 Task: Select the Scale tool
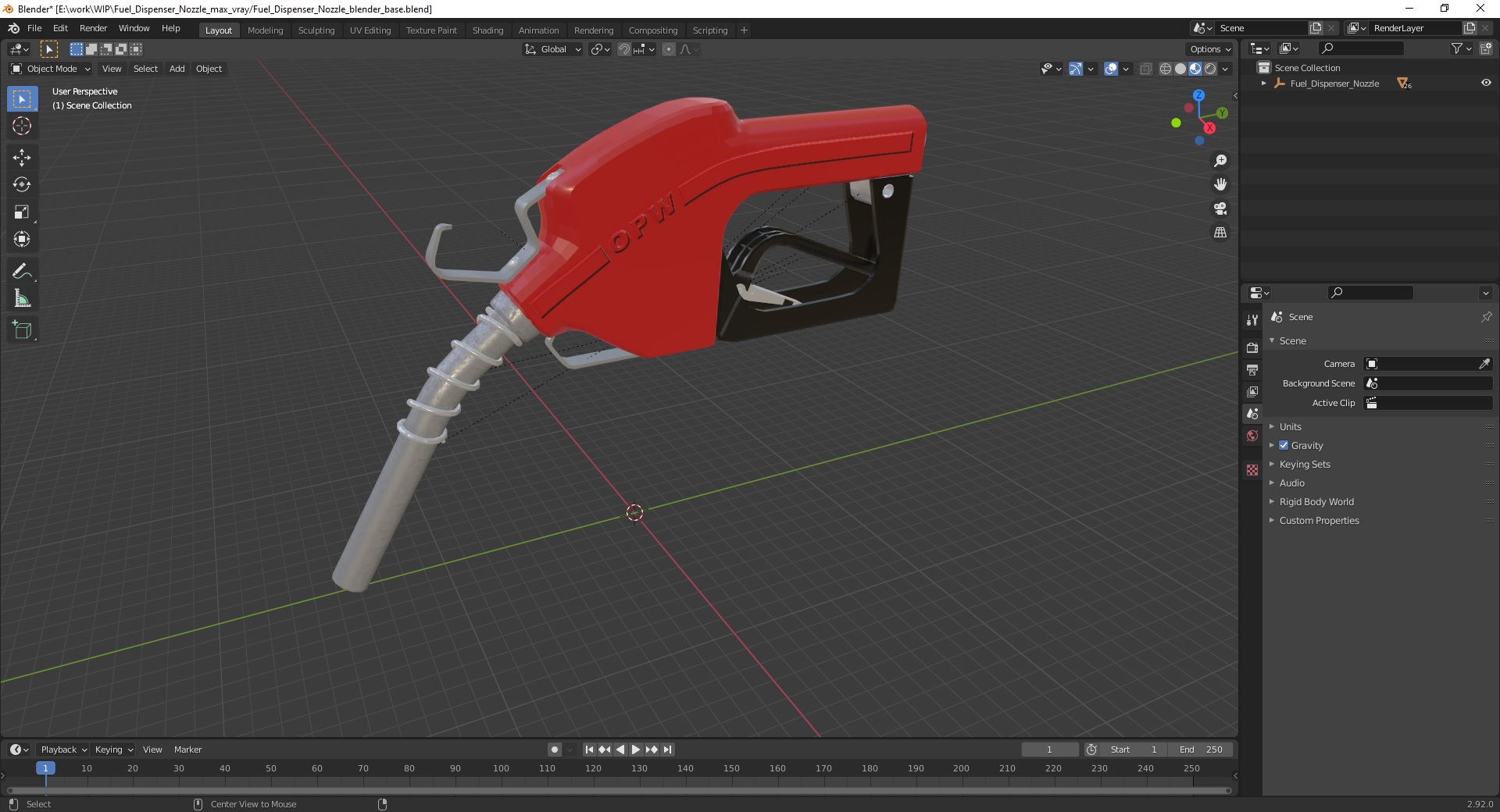[22, 212]
